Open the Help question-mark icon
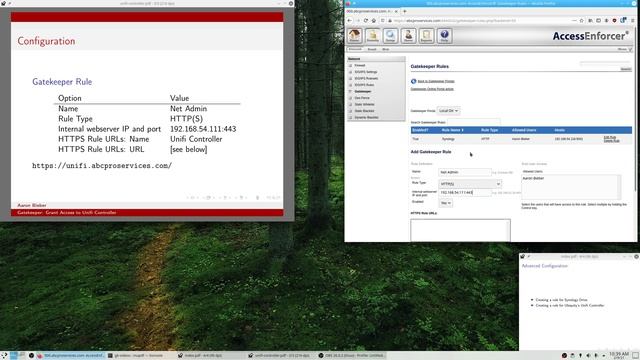This screenshot has height=360, width=640. [444, 36]
